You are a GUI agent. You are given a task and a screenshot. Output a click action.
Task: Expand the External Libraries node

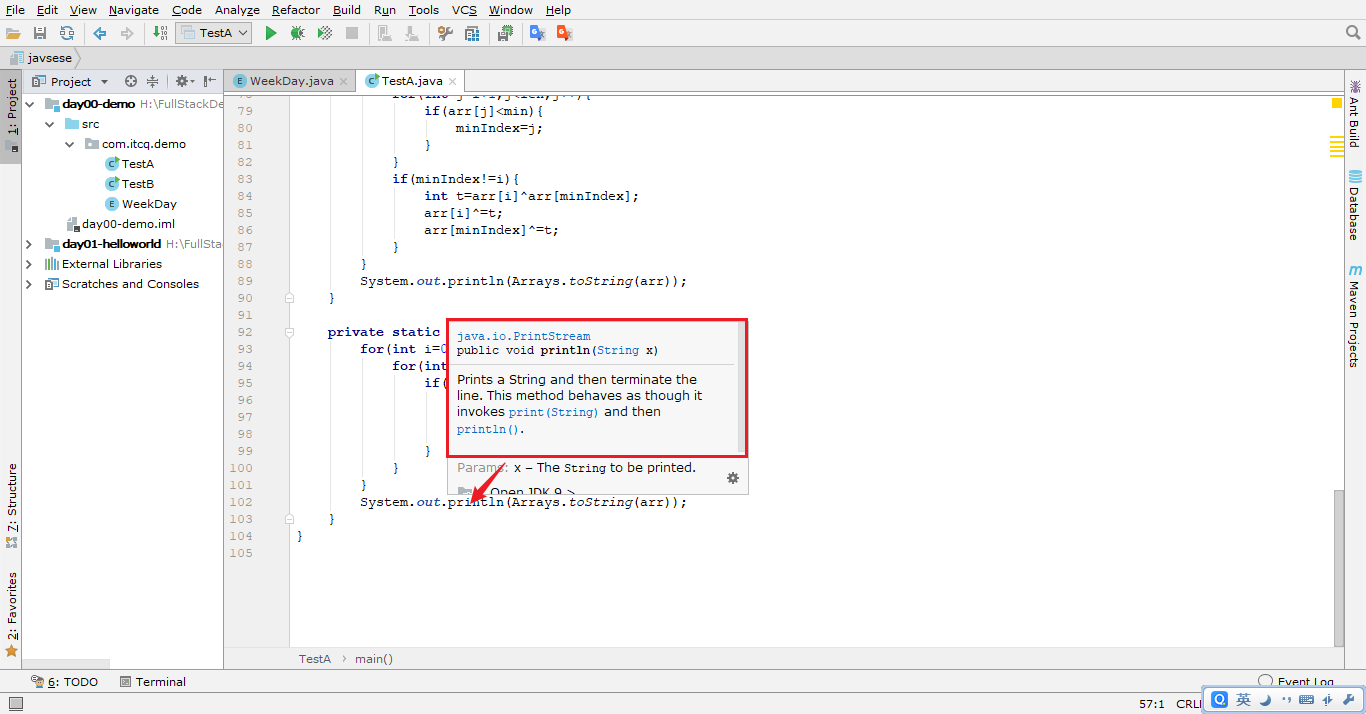tap(29, 264)
